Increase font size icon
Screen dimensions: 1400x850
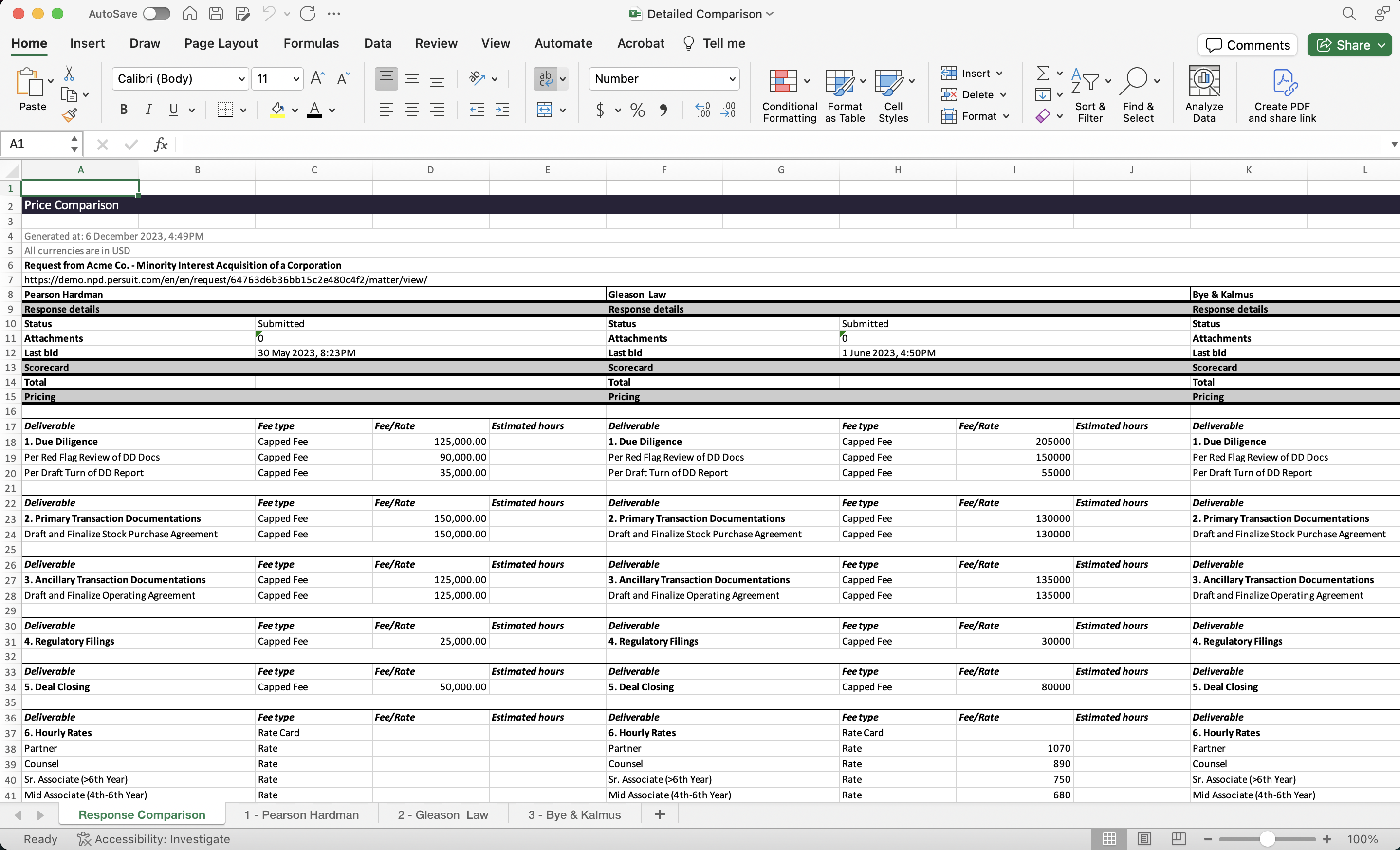coord(317,78)
